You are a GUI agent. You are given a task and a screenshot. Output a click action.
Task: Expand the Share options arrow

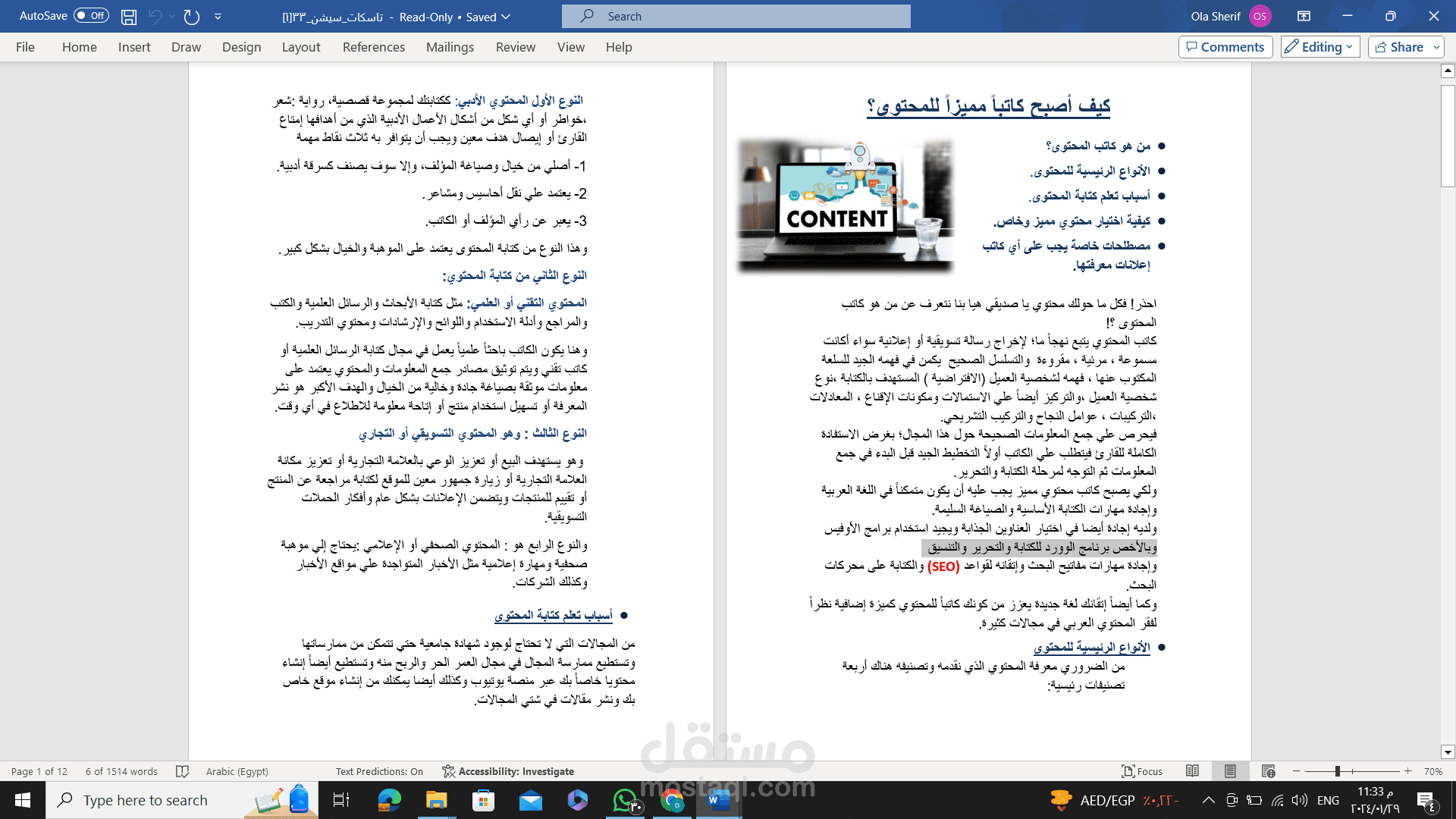1436,47
